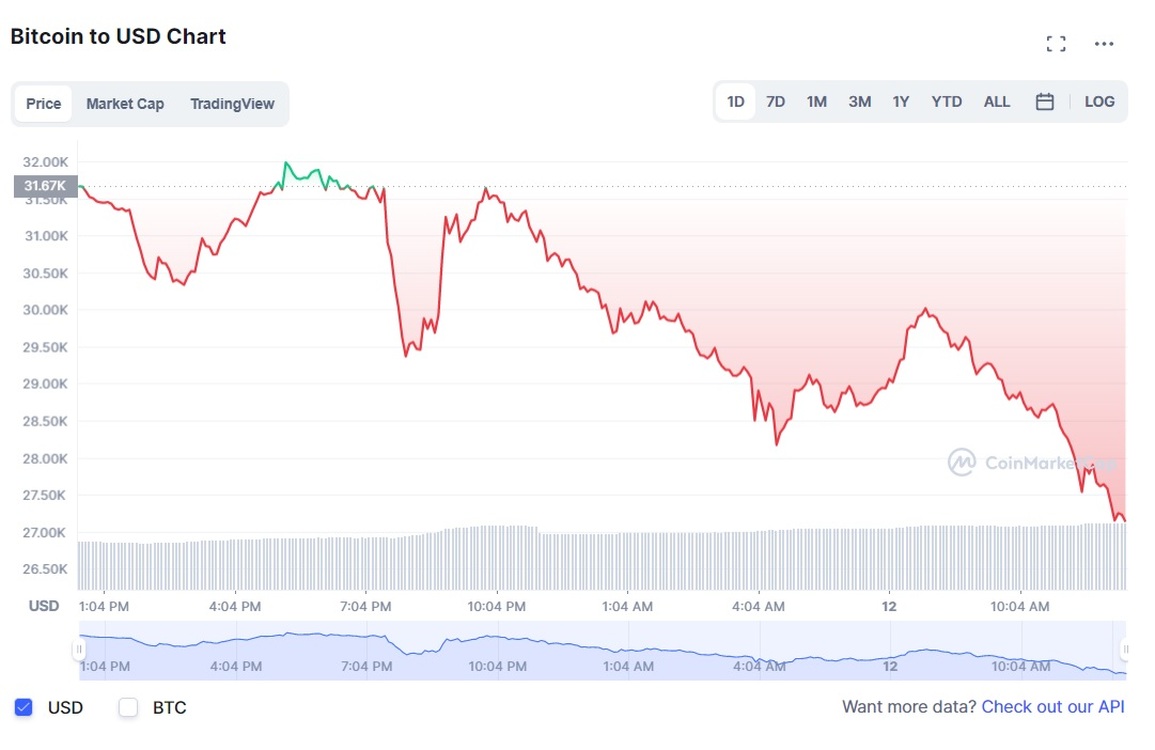The image size is (1155, 750).
Task: Click the 27.00K axis label
Action: (x=44, y=532)
